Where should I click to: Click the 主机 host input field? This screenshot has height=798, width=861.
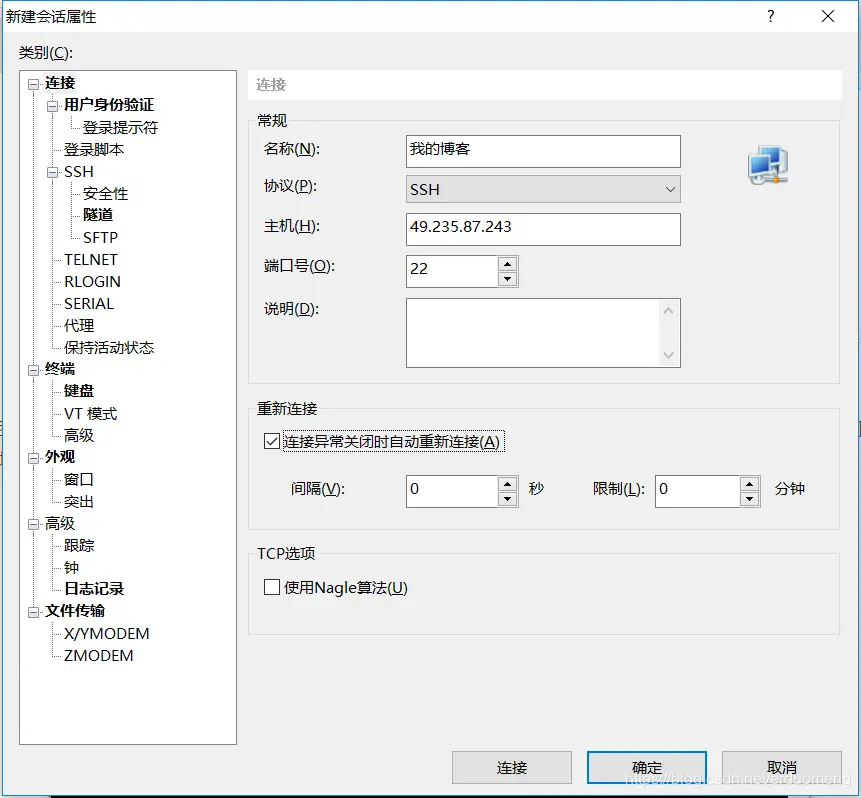pos(543,229)
